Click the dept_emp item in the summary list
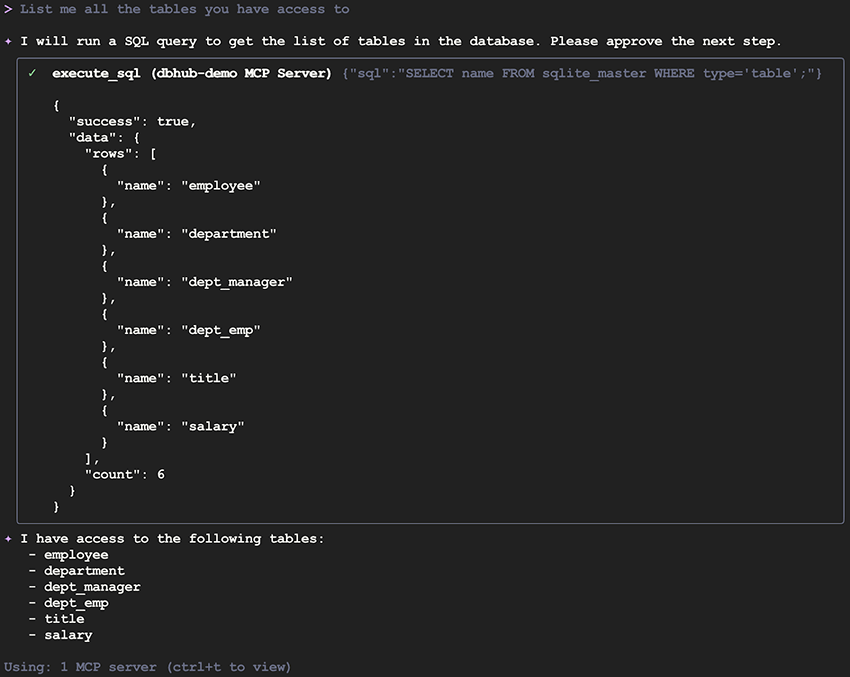 76,602
